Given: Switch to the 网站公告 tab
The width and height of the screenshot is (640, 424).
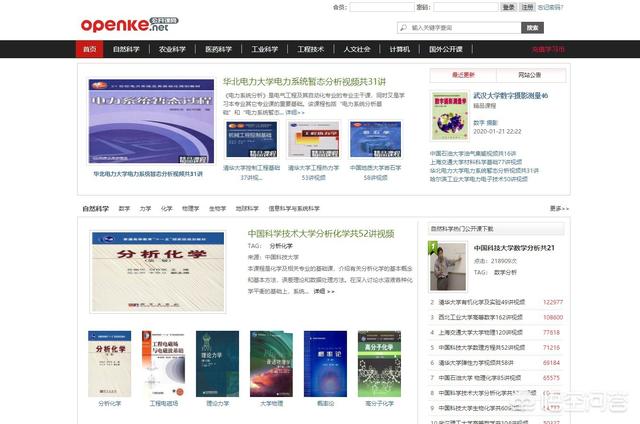Looking at the screenshot, I should 530,75.
